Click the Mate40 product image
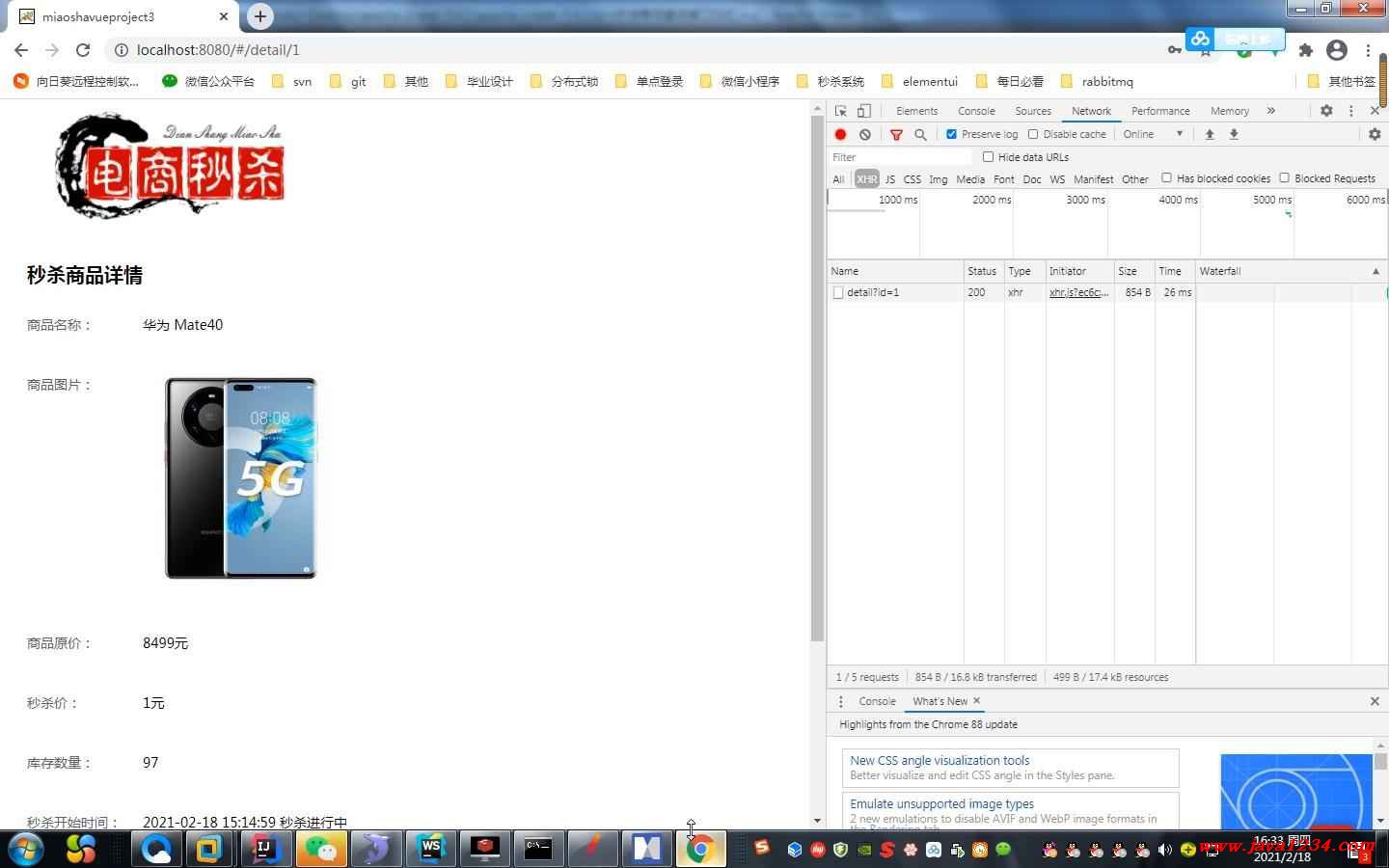 [x=241, y=478]
